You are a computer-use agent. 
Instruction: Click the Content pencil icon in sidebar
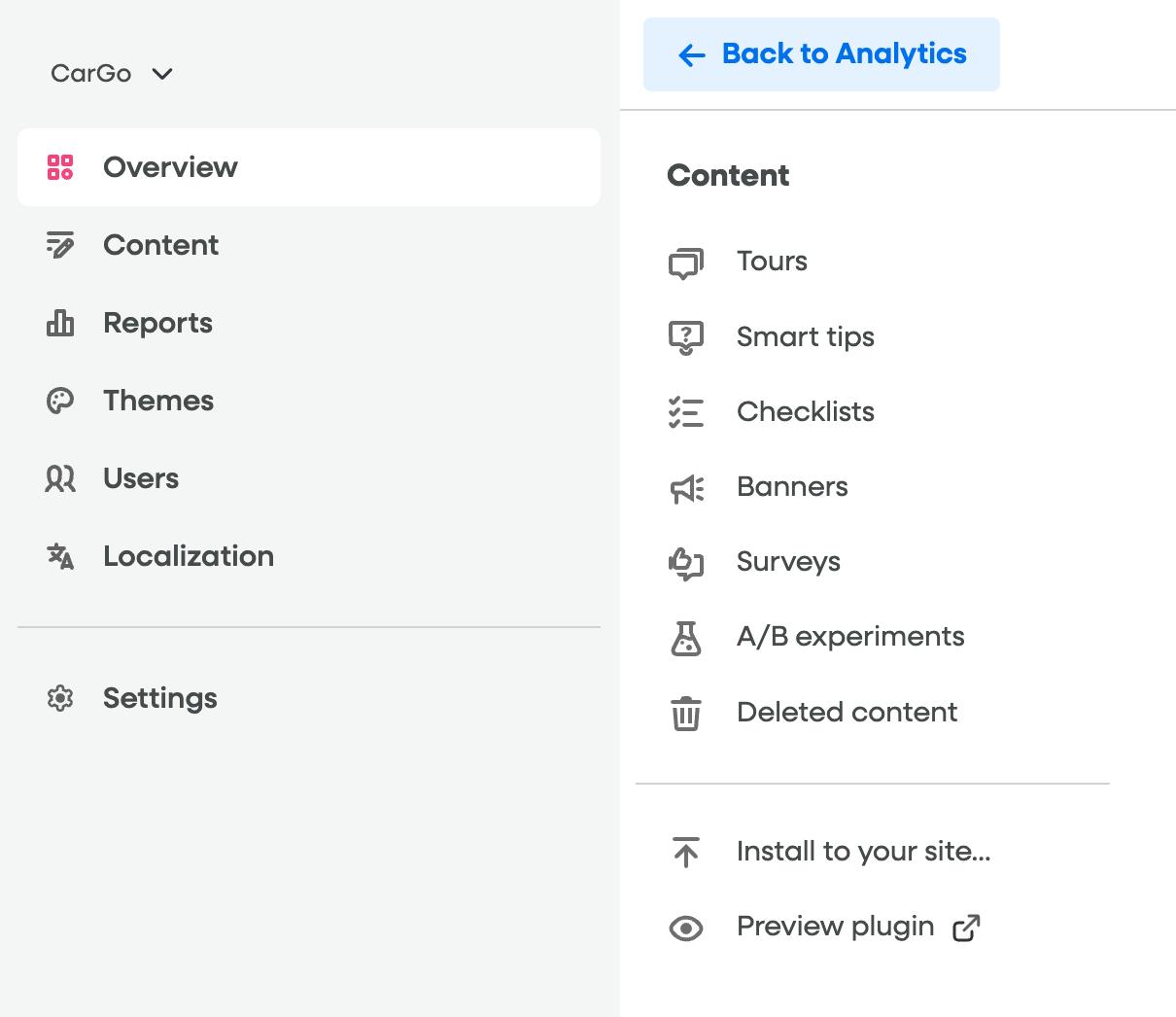tap(60, 245)
